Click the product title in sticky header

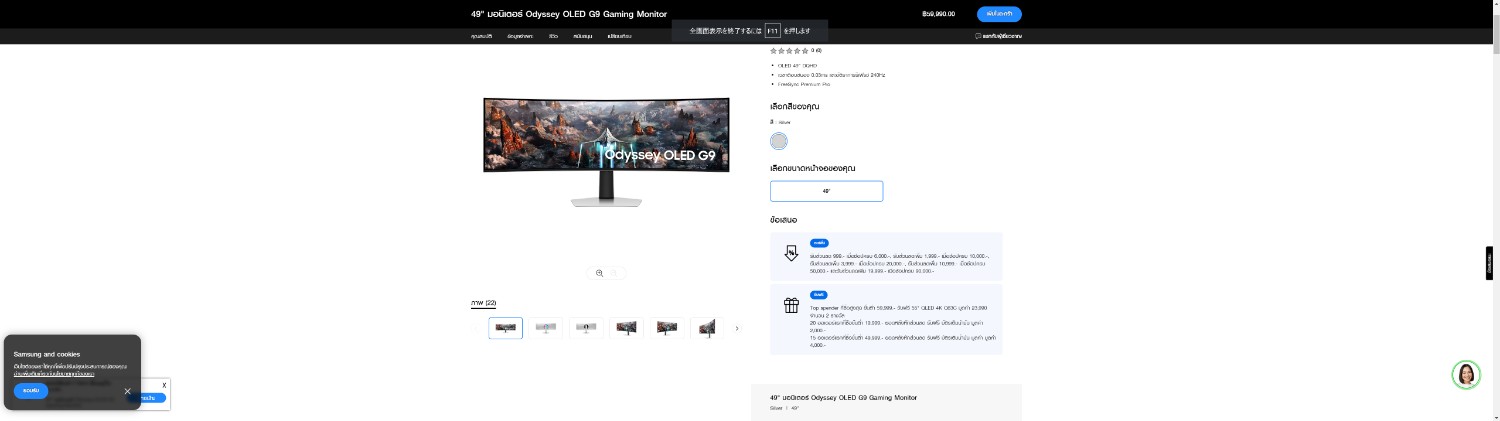[x=569, y=14]
